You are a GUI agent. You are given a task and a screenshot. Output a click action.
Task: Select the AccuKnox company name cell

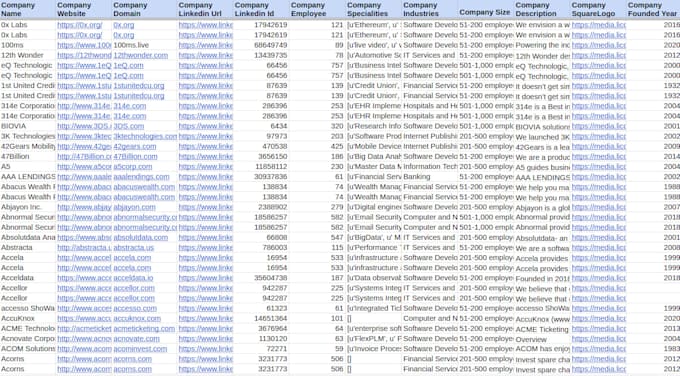coord(28,318)
